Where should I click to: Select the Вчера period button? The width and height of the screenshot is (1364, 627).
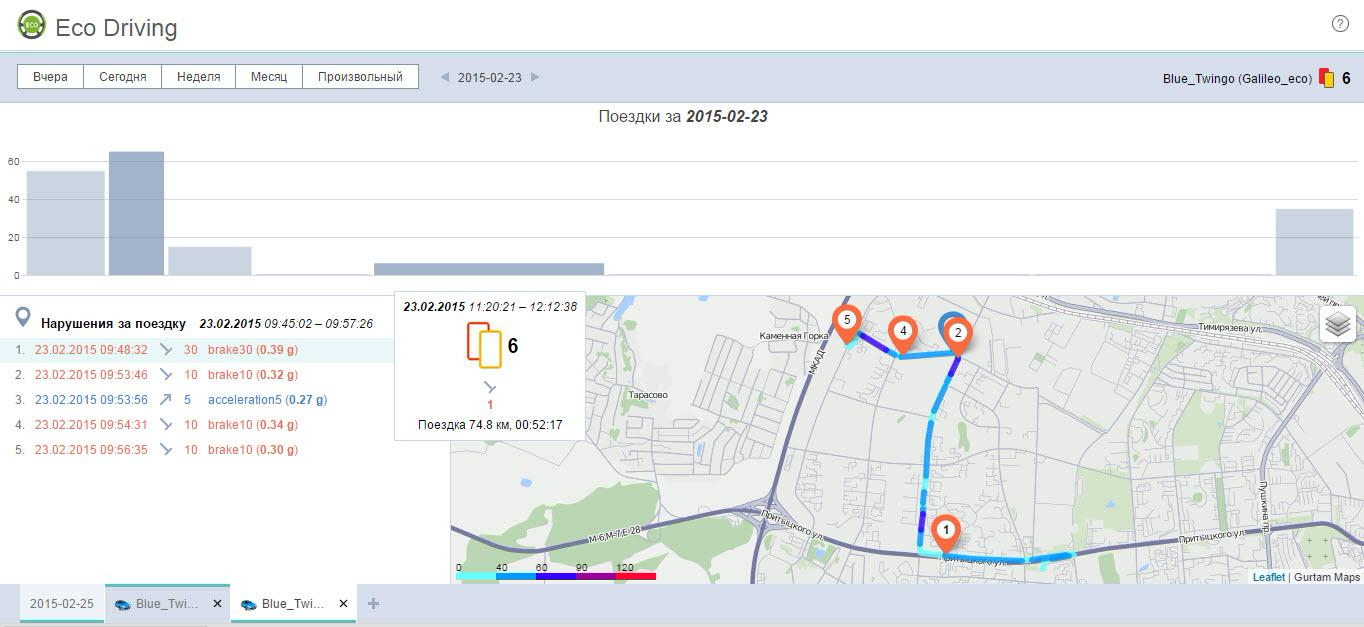[50, 77]
